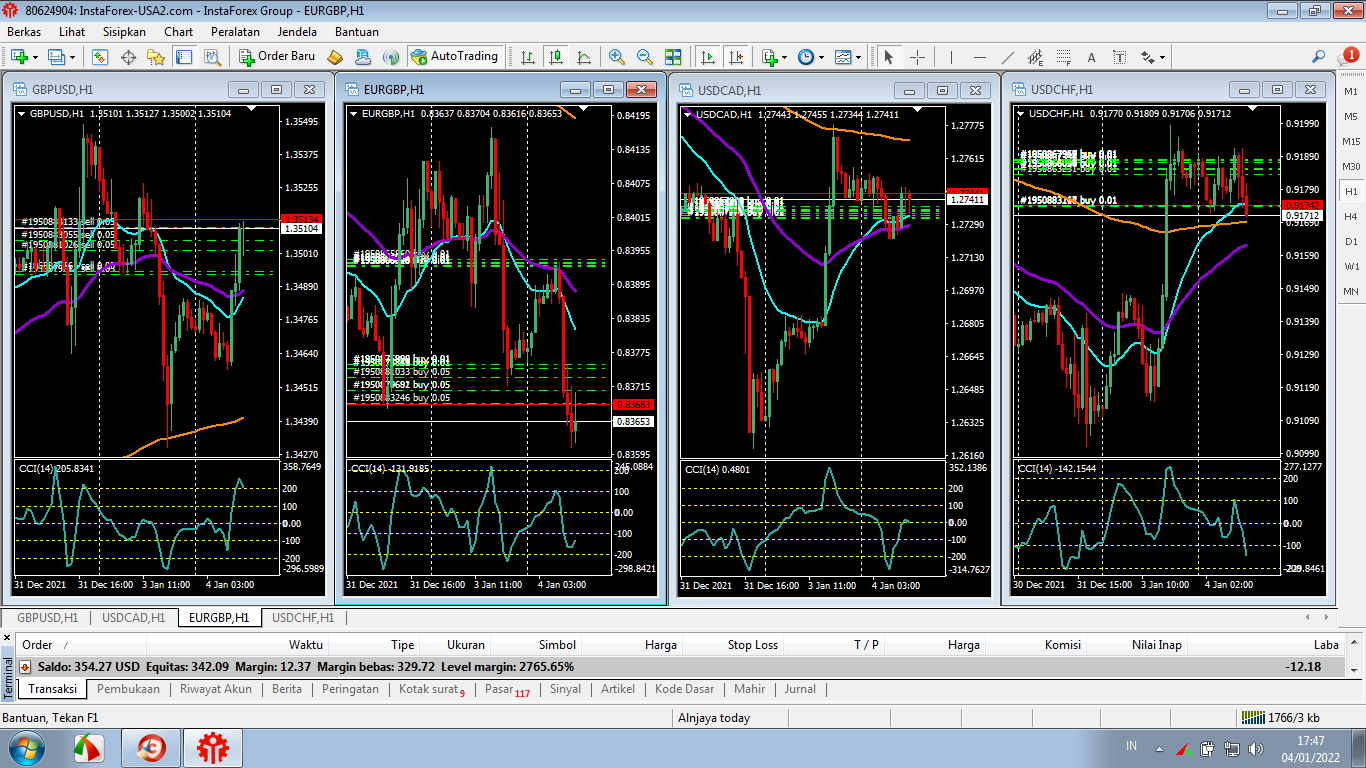The height and width of the screenshot is (768, 1366).
Task: Expand the new chart dropdown arrow
Action: 35,57
